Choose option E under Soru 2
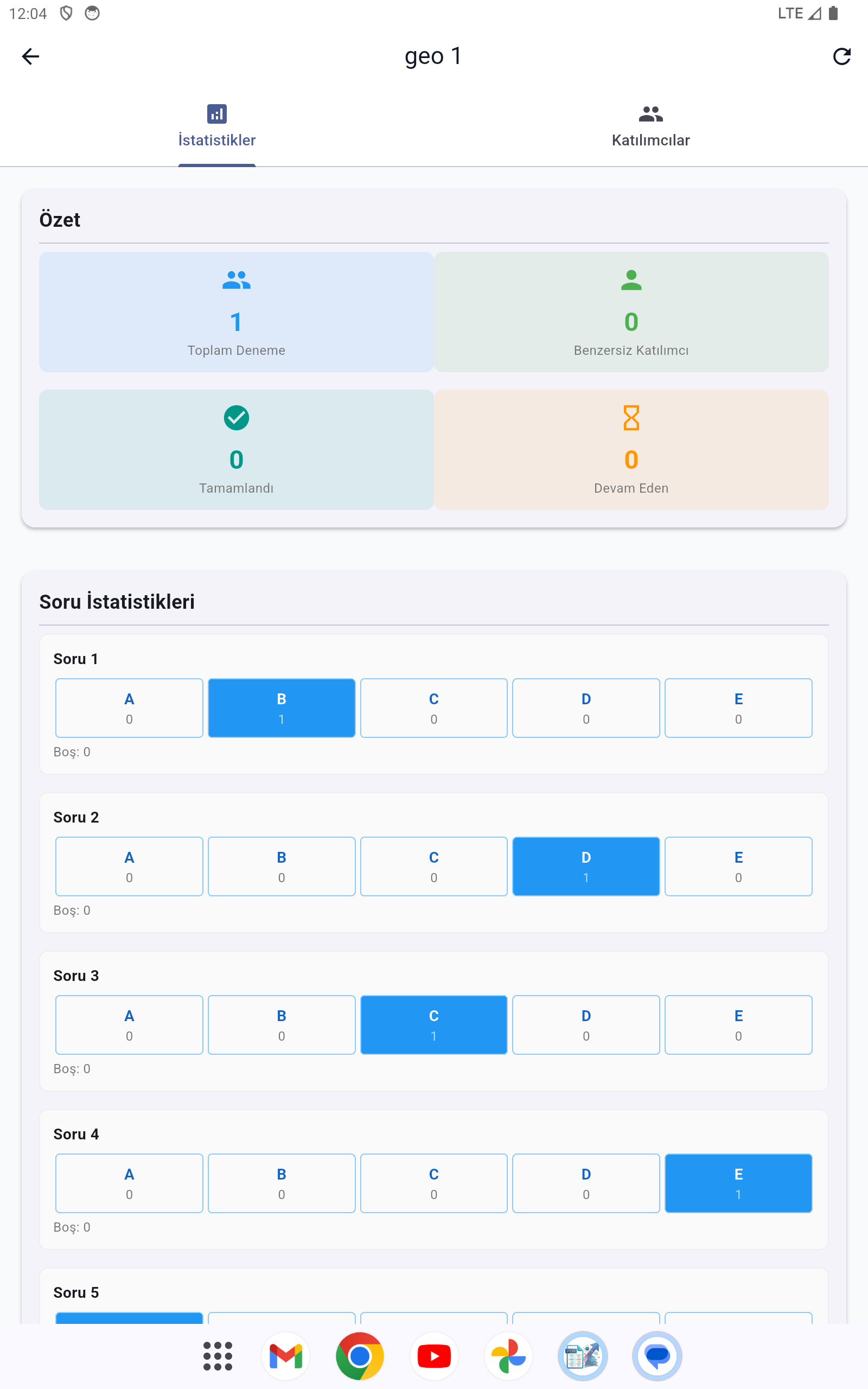 click(738, 866)
